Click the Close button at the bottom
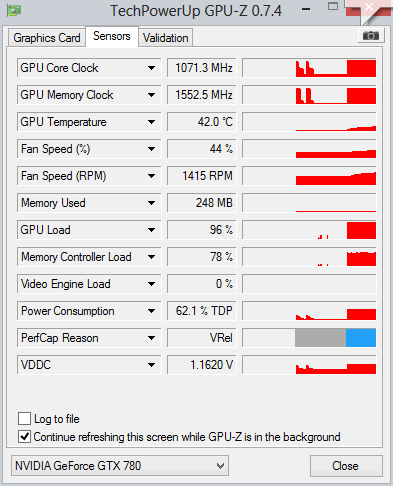The height and width of the screenshot is (486, 393). (x=346, y=466)
